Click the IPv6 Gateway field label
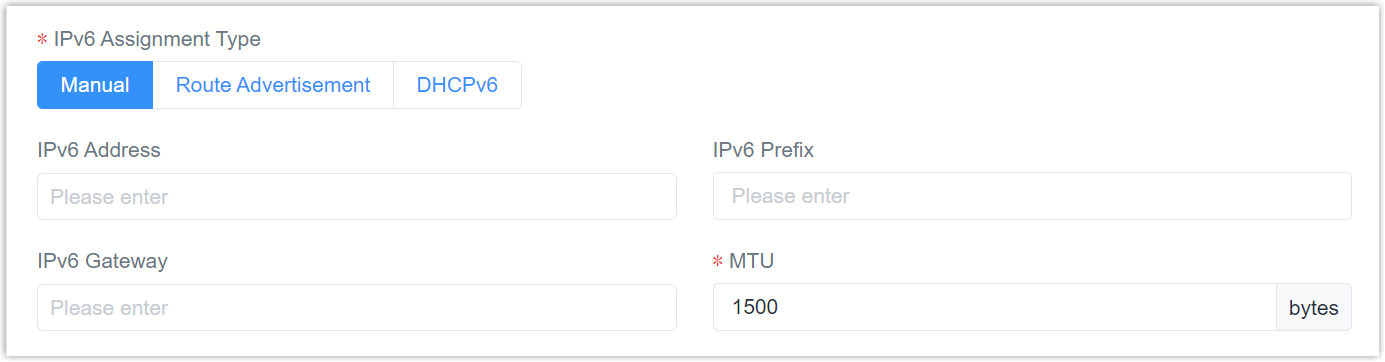The height and width of the screenshot is (362, 1385). point(102,261)
